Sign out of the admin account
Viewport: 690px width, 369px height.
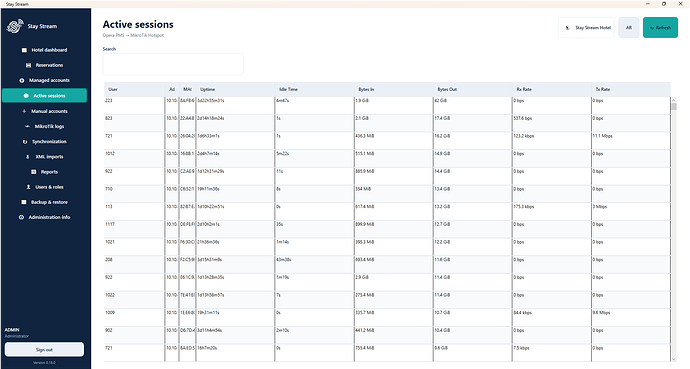tap(44, 350)
